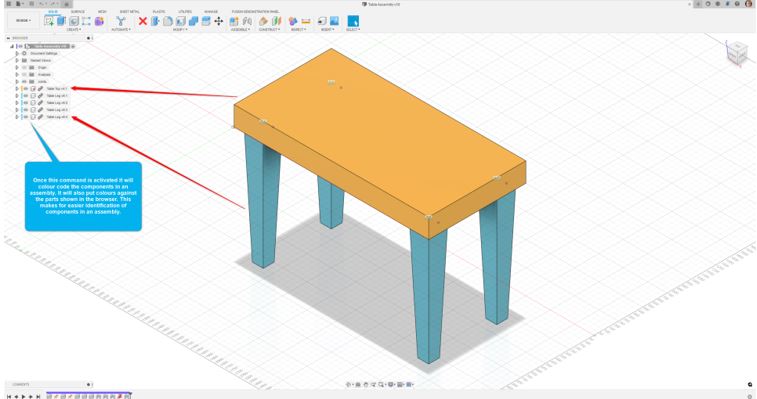757x399 pixels.
Task: Click the Insert Canvas image icon
Action: (334, 21)
